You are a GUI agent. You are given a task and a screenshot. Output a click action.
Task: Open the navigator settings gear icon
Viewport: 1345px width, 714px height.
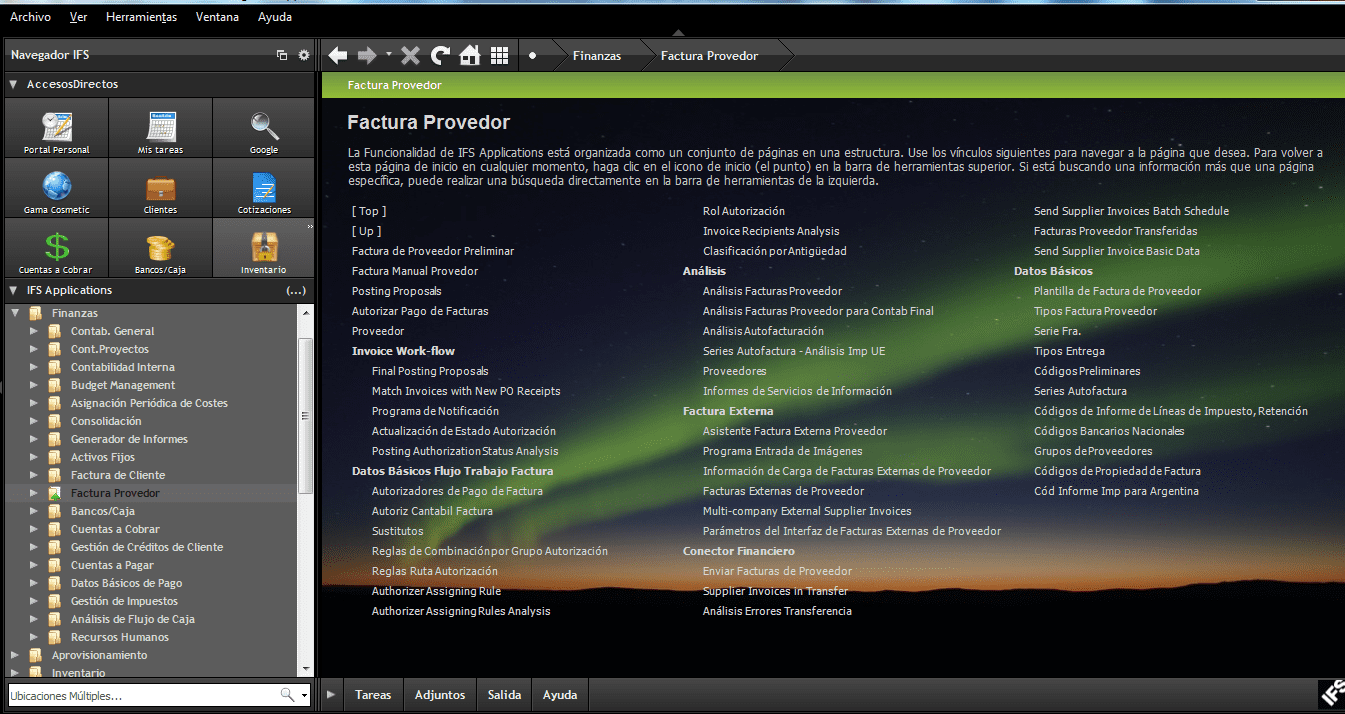point(304,55)
